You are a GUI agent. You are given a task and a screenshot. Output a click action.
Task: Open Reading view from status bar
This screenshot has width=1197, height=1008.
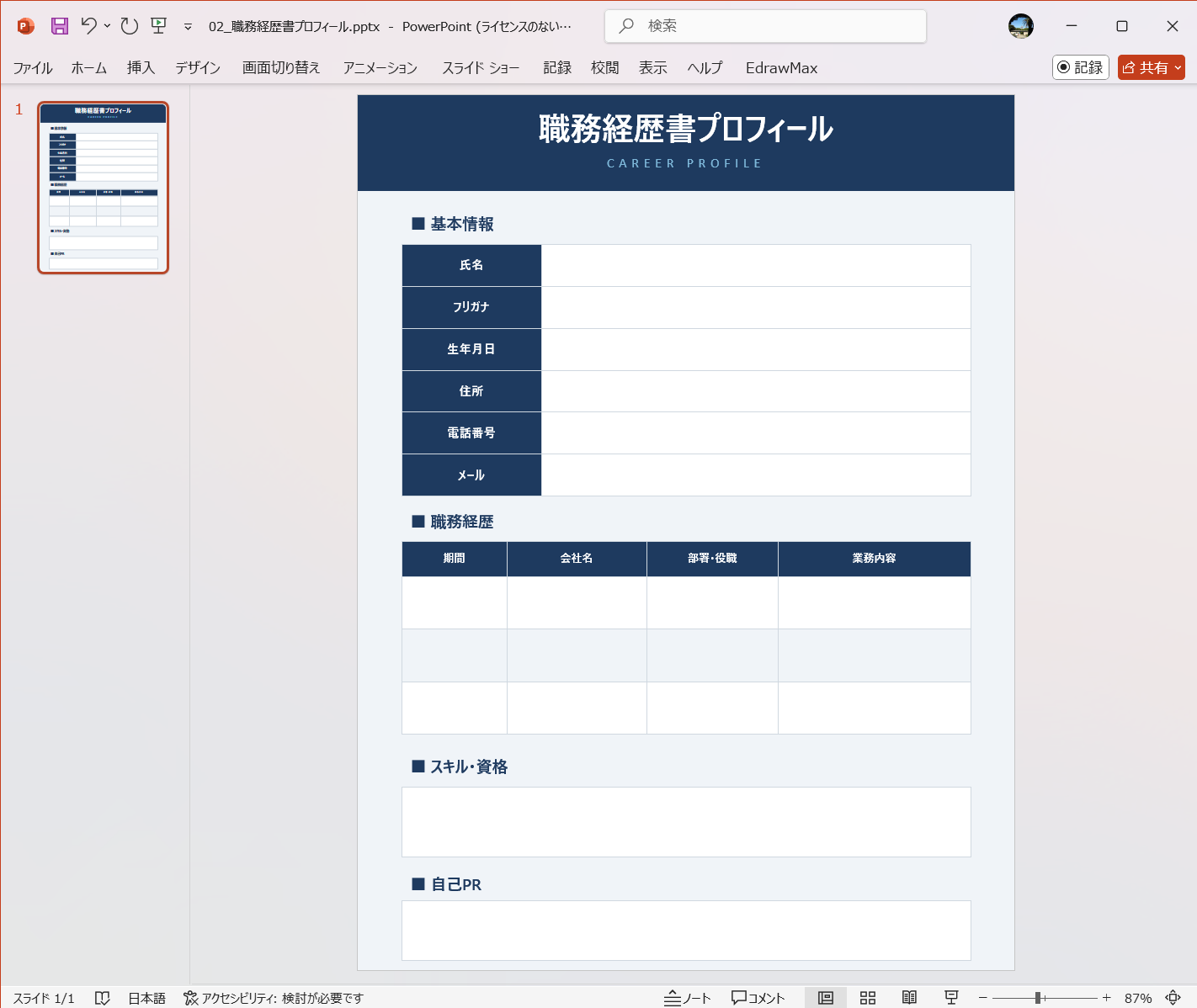tap(910, 997)
